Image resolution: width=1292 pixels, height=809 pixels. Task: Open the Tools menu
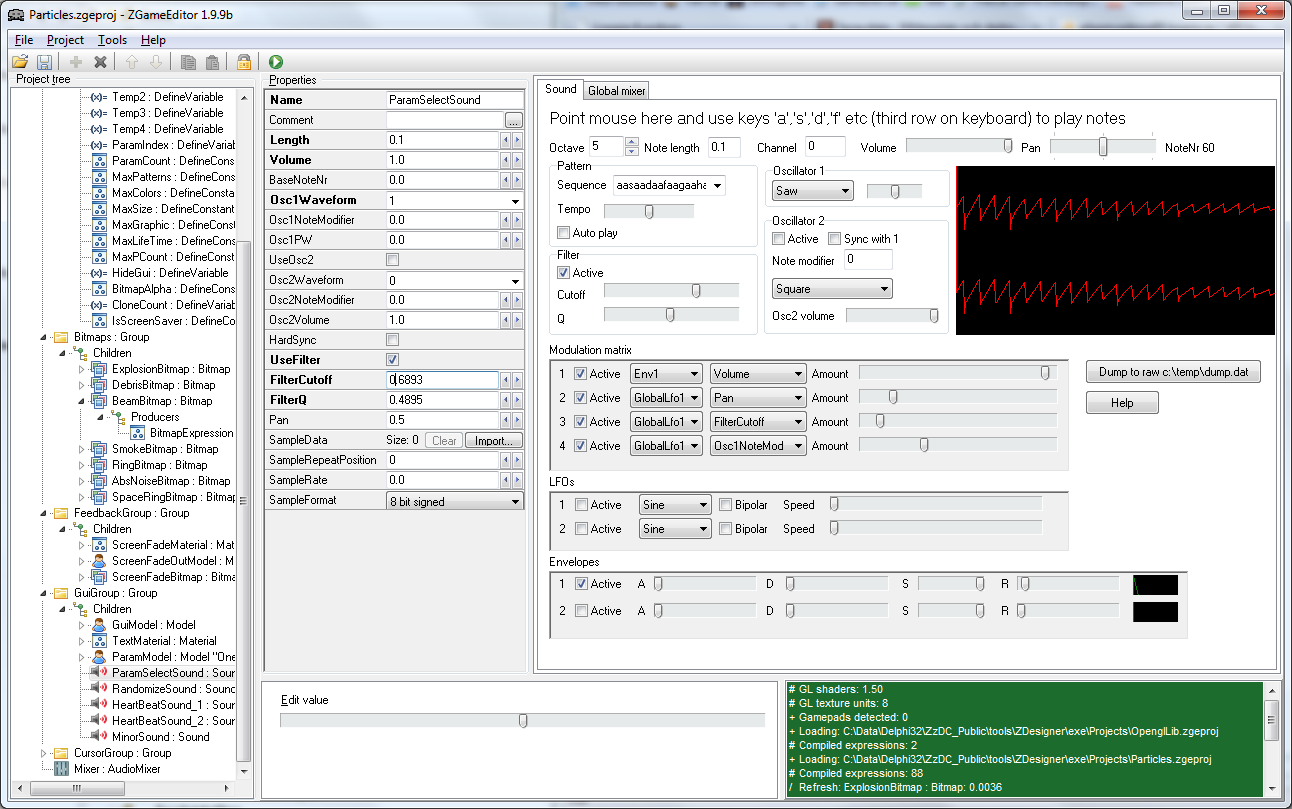112,40
